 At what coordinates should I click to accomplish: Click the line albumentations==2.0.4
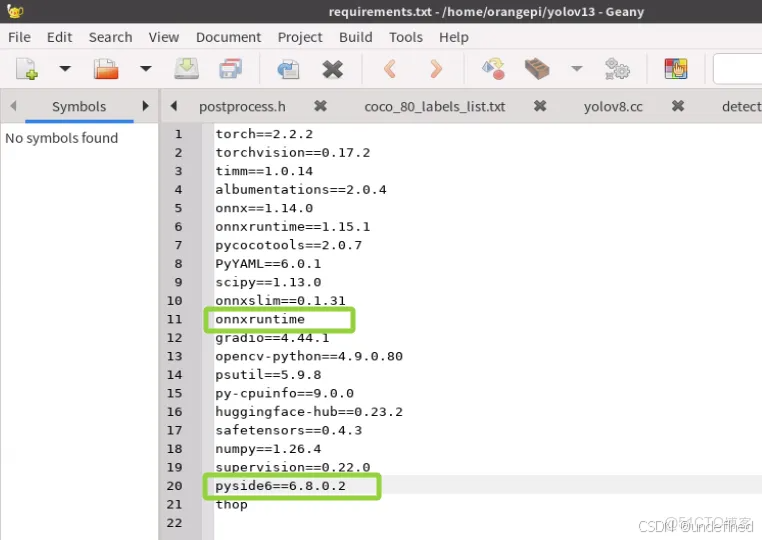point(301,189)
